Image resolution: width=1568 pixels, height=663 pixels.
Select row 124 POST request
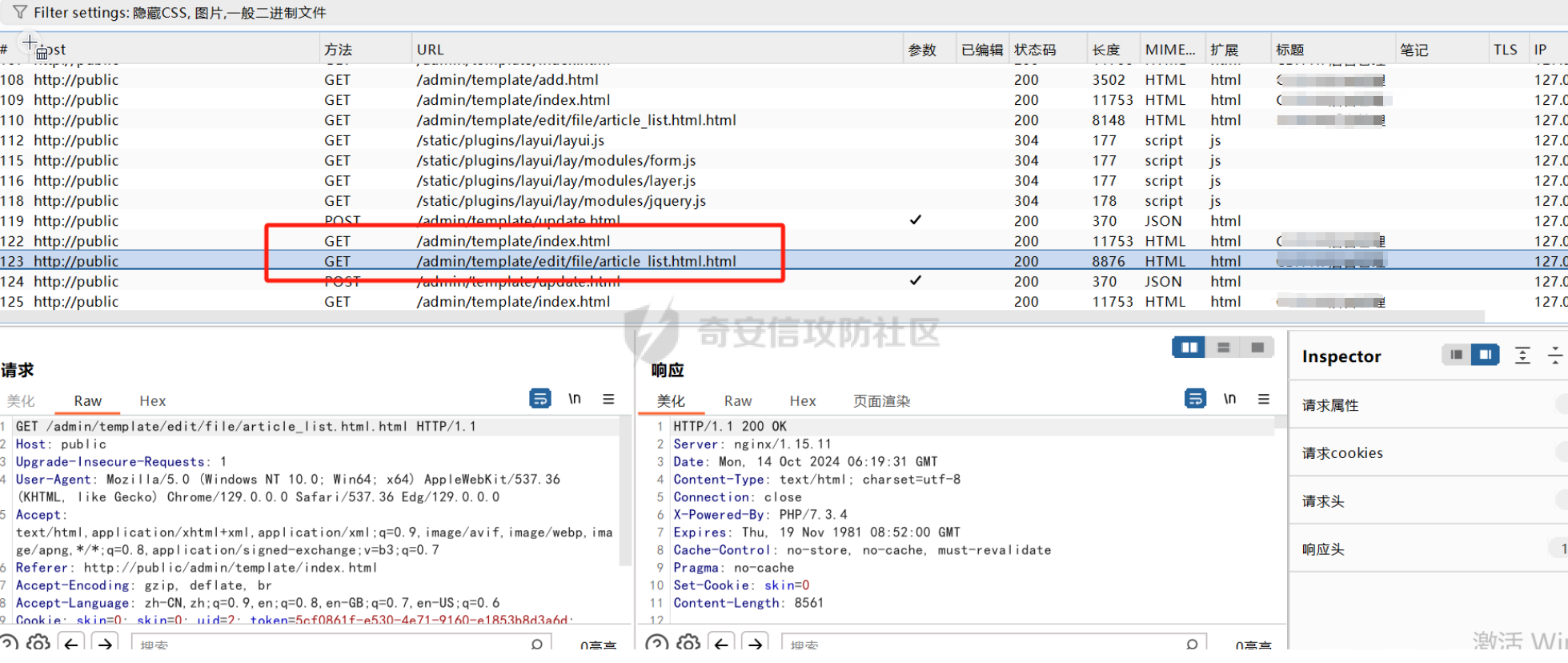[x=784, y=281]
